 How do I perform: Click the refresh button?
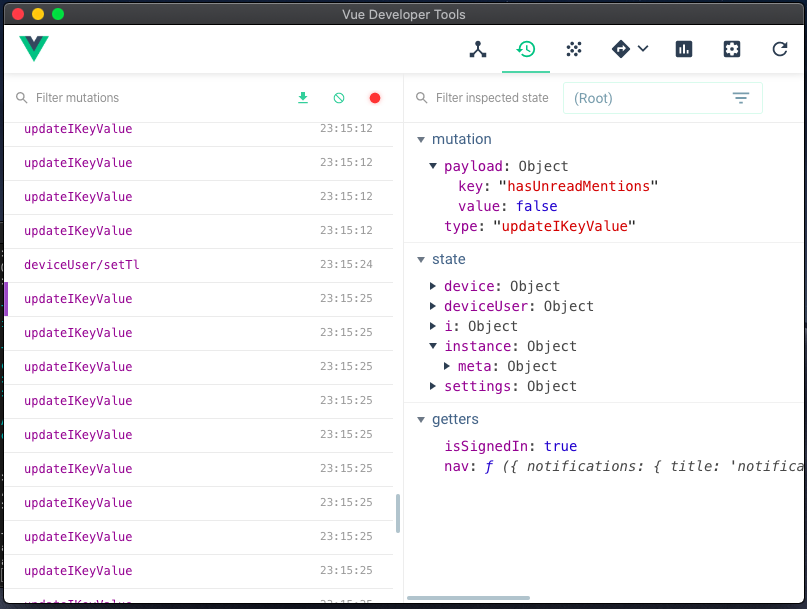pyautogui.click(x=780, y=49)
